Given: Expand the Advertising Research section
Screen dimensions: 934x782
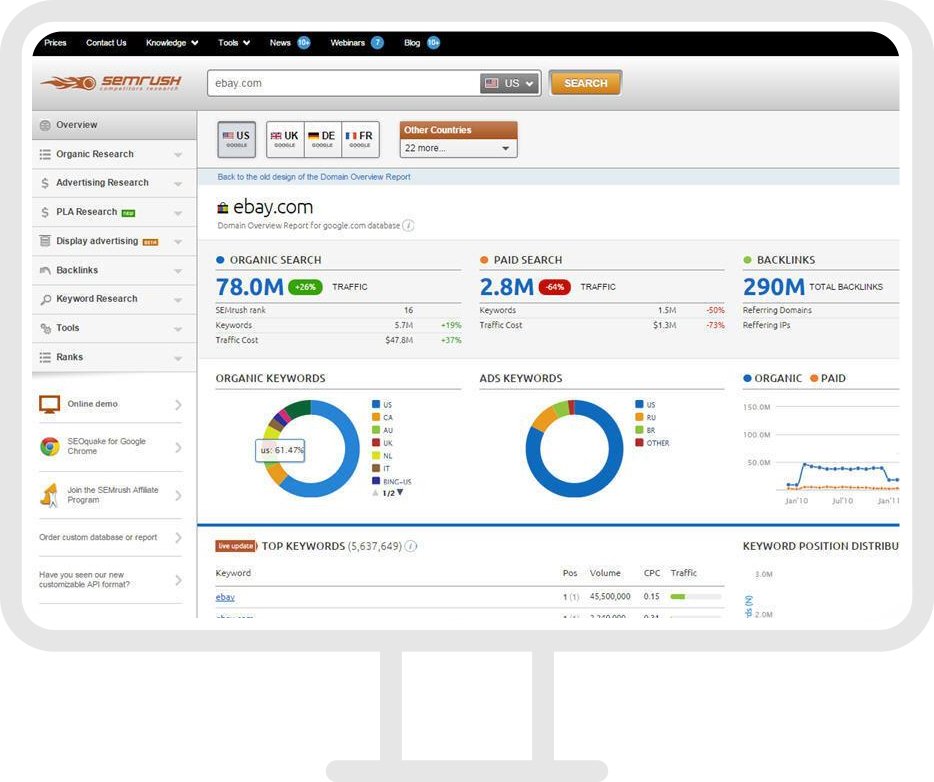Looking at the screenshot, I should [x=178, y=184].
